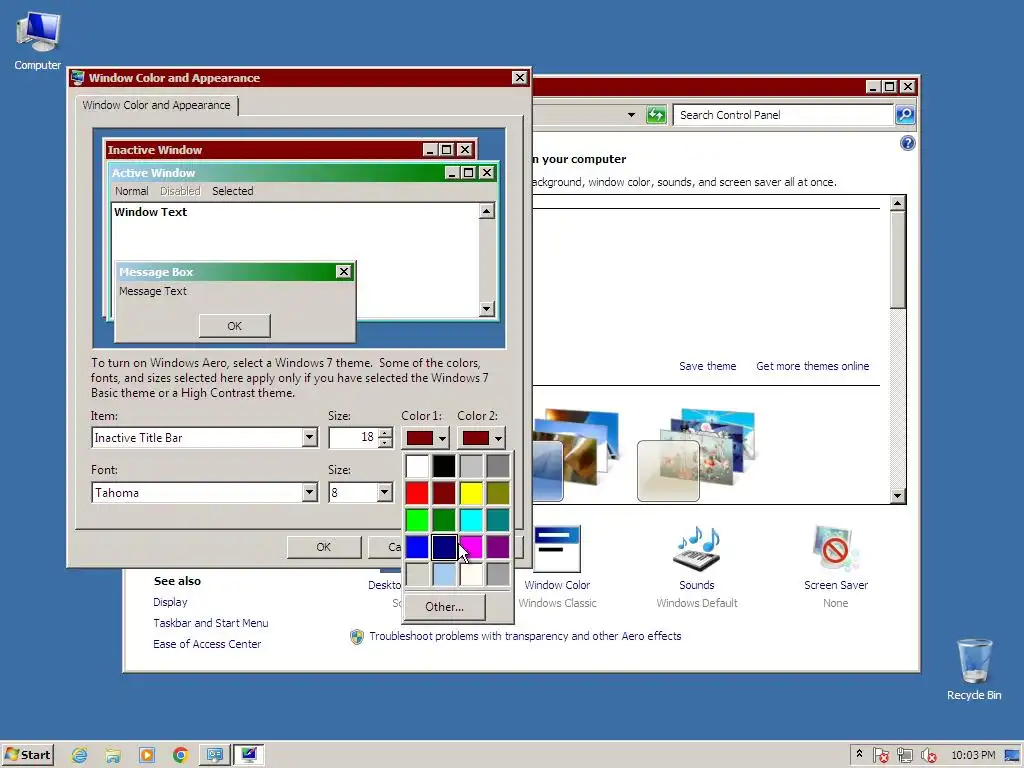Screen dimensions: 1024x768
Task: Decrease the item Size spinner value
Action: [x=385, y=443]
